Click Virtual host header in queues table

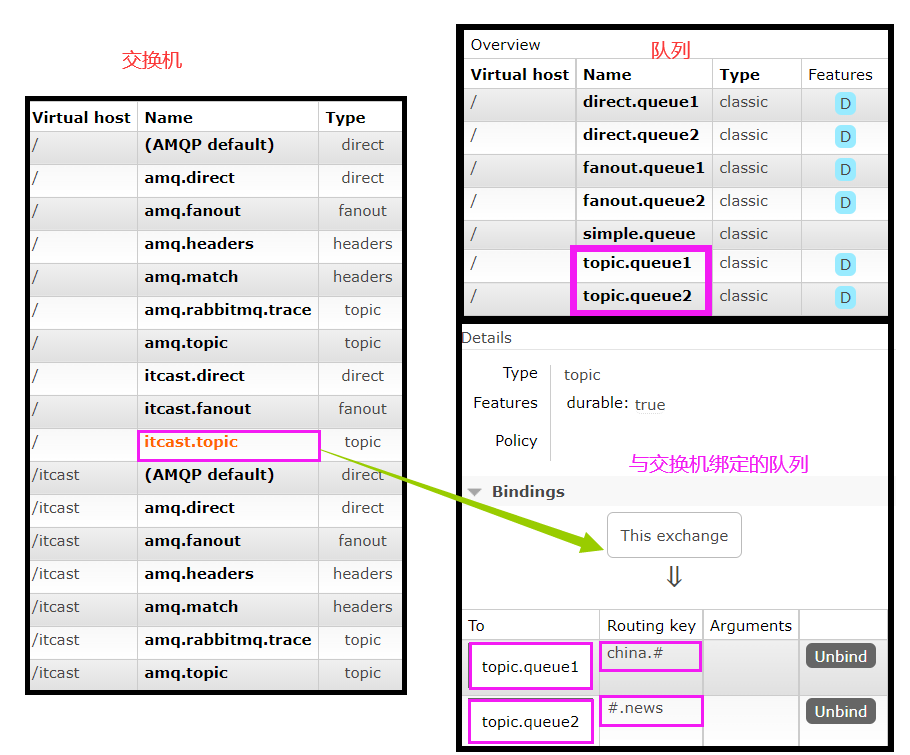click(520, 75)
